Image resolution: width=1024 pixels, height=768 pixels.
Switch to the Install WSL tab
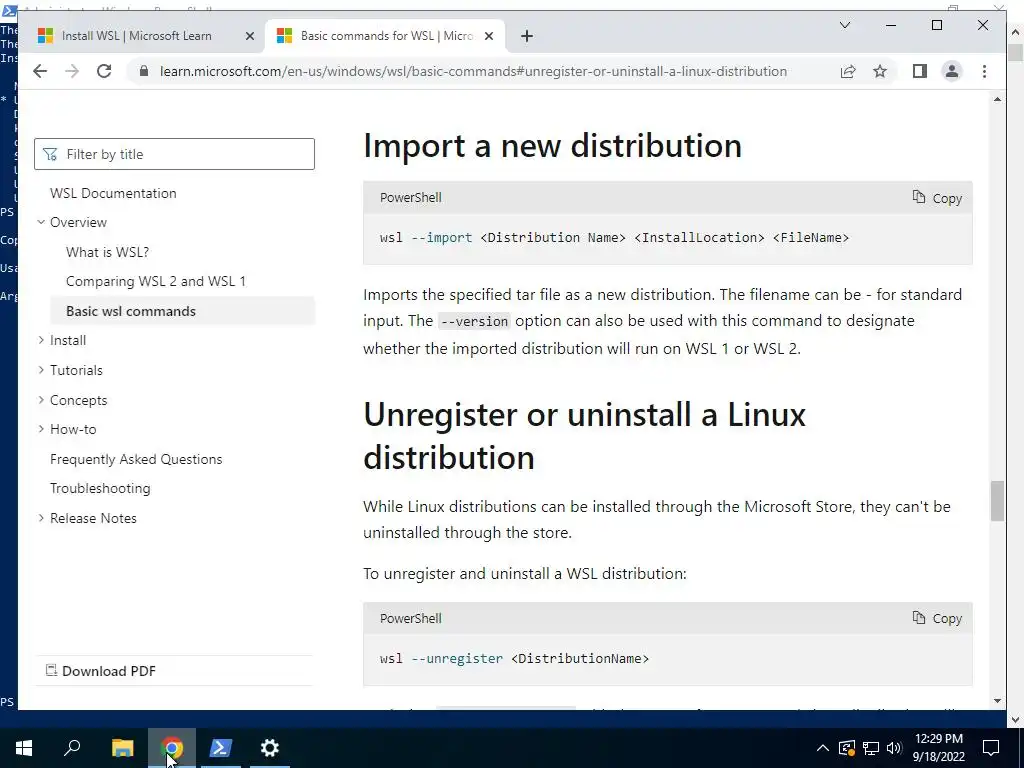(136, 36)
